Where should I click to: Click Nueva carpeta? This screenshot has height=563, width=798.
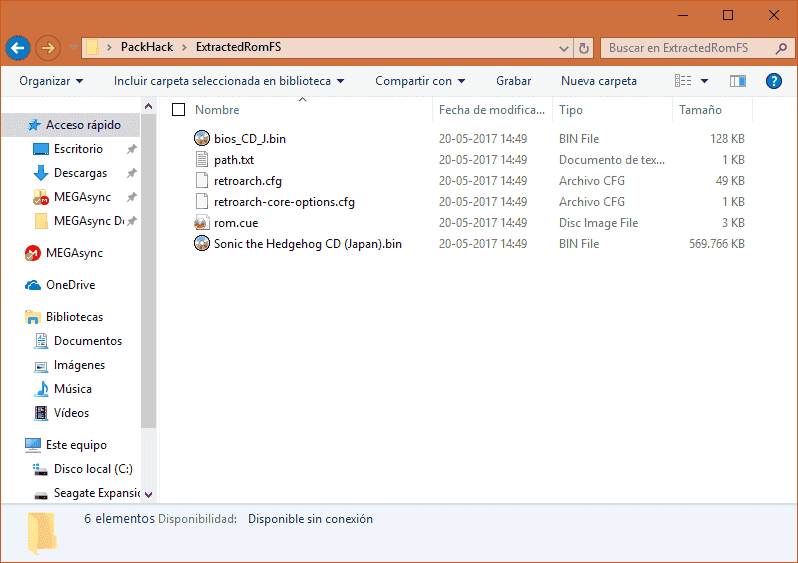point(598,81)
